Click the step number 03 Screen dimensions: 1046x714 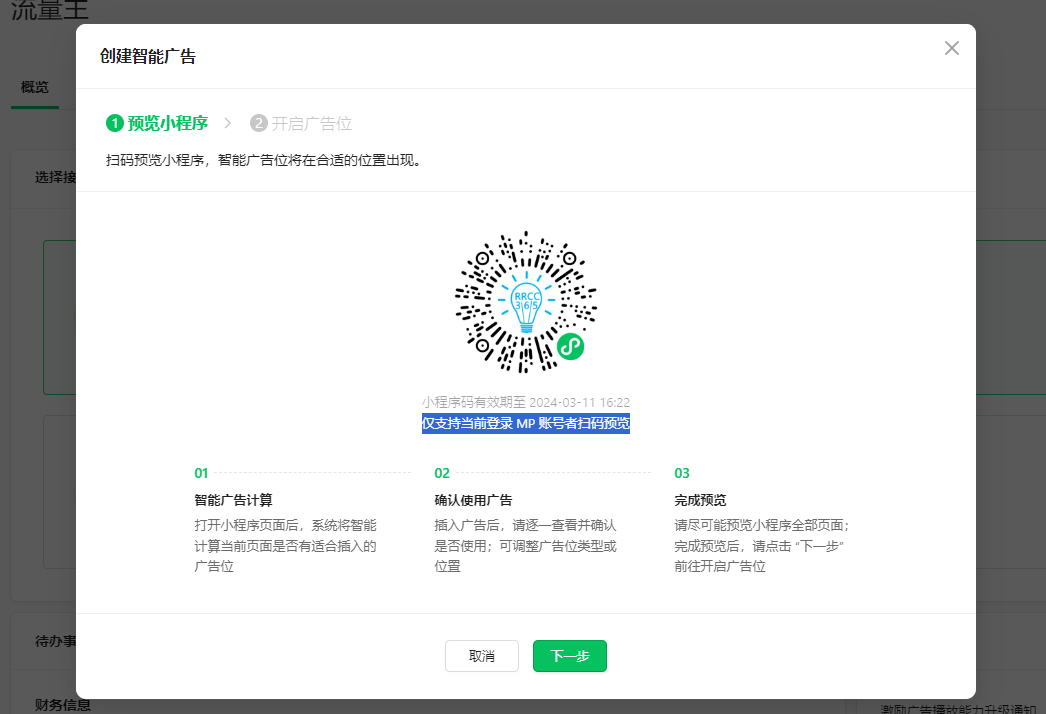[682, 473]
